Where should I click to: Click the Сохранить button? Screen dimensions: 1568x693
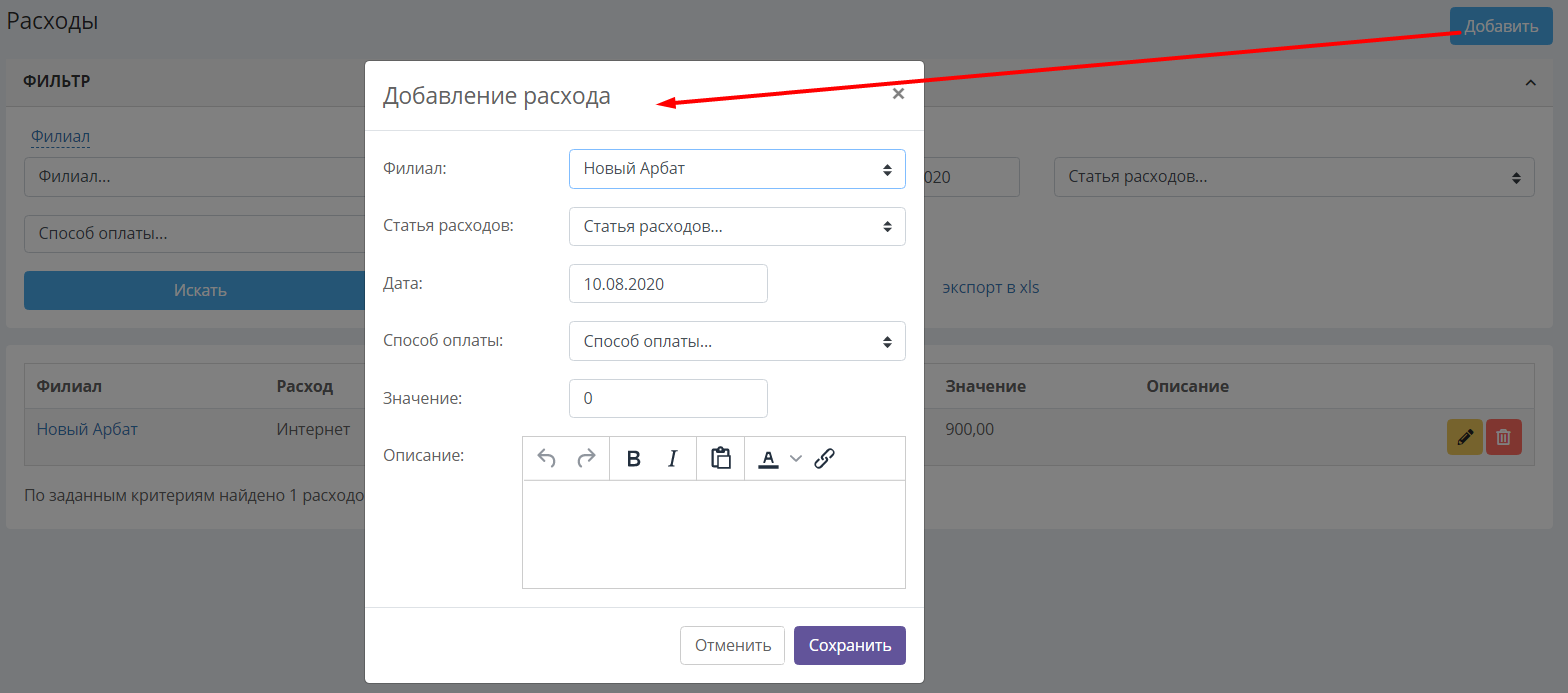(x=850, y=645)
